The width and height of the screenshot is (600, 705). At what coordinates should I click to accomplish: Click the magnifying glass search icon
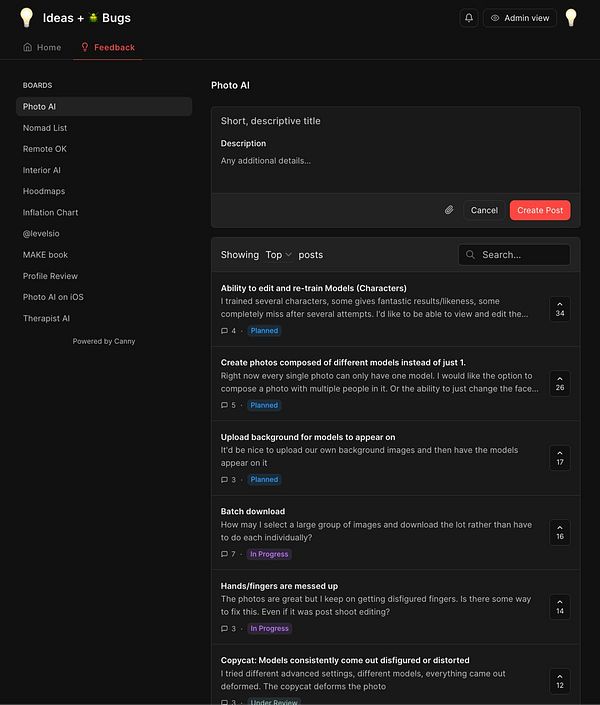[470, 255]
